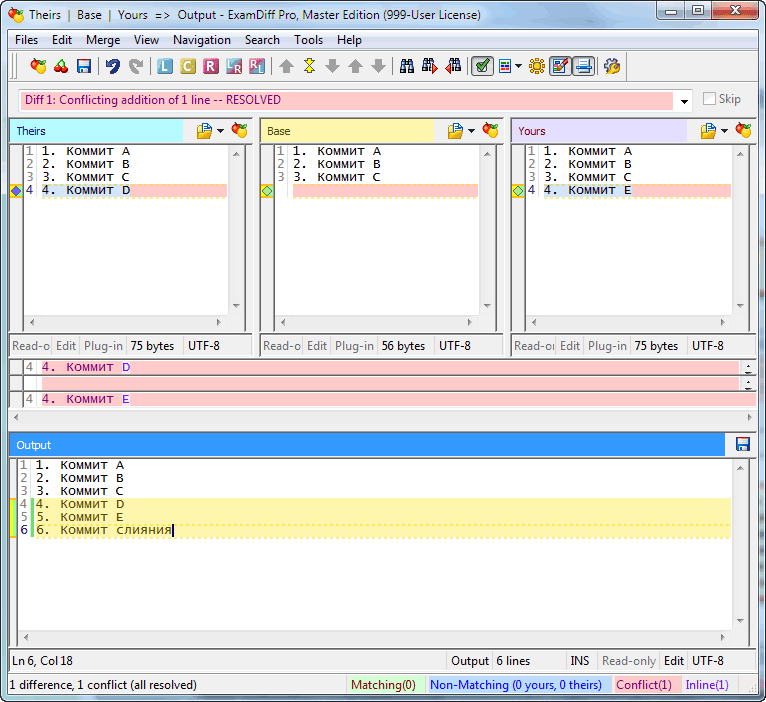
Task: Toggle the green checkmark toolbar button
Action: coord(483,66)
